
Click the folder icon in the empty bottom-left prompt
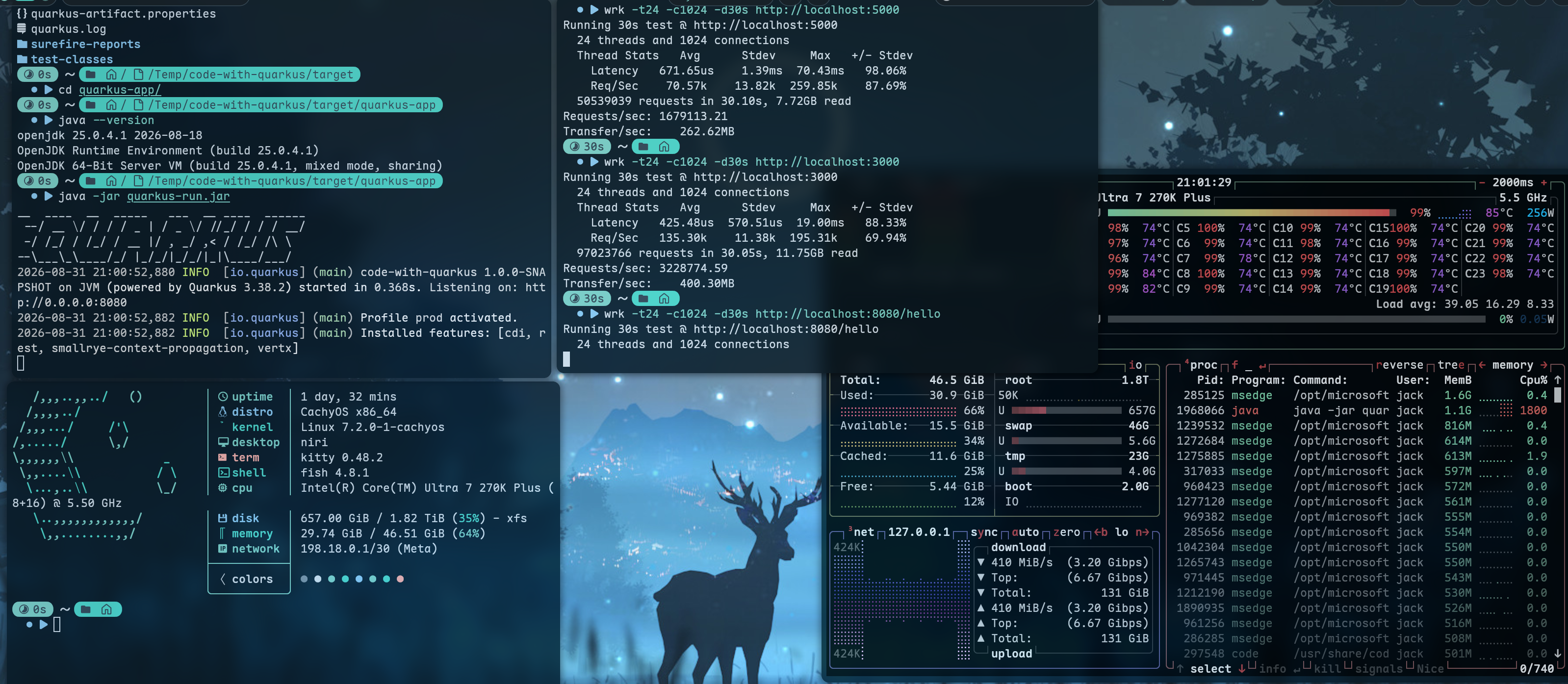click(x=86, y=609)
